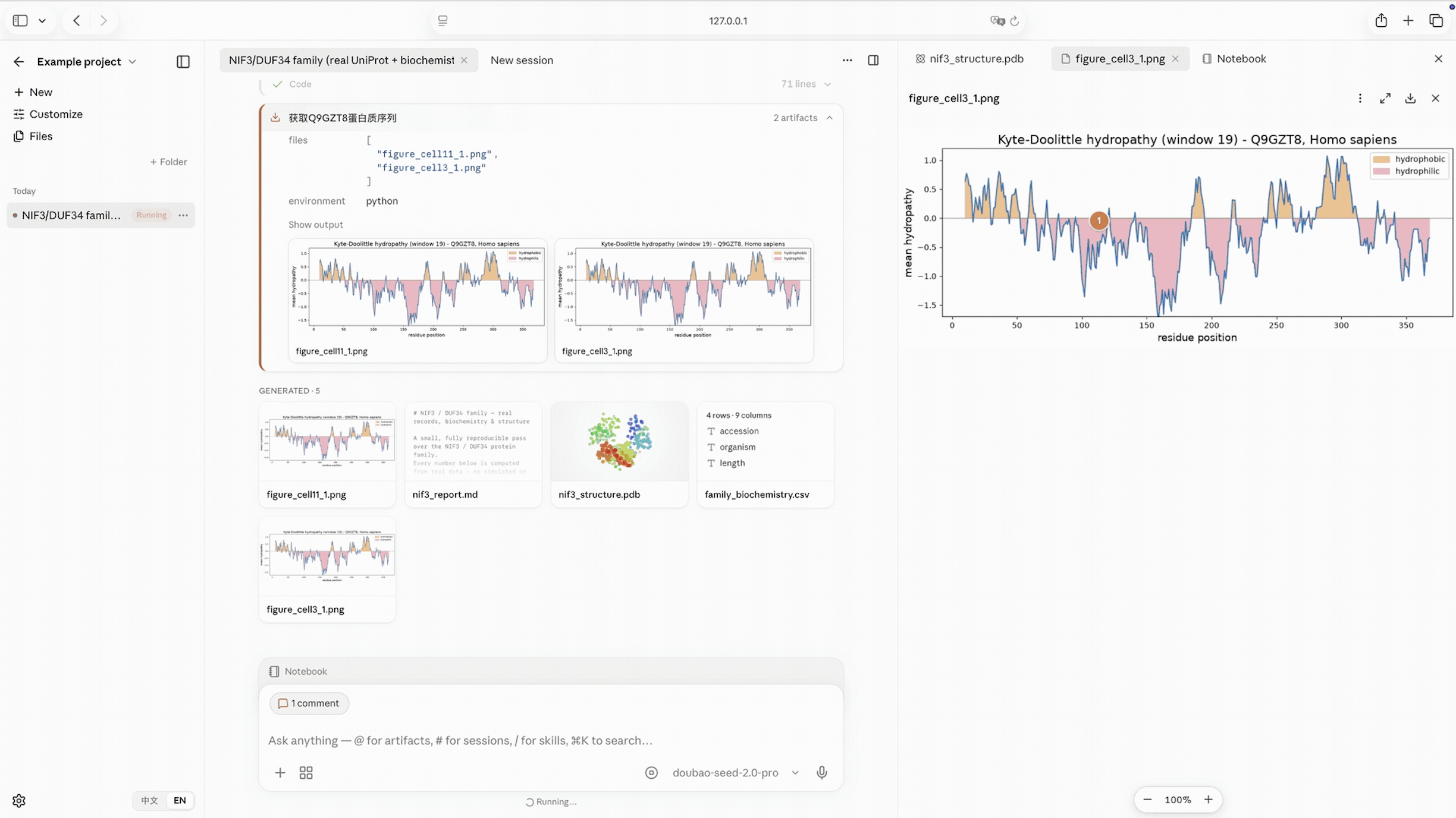Click the address bar 127.0.0.1

pos(728,21)
